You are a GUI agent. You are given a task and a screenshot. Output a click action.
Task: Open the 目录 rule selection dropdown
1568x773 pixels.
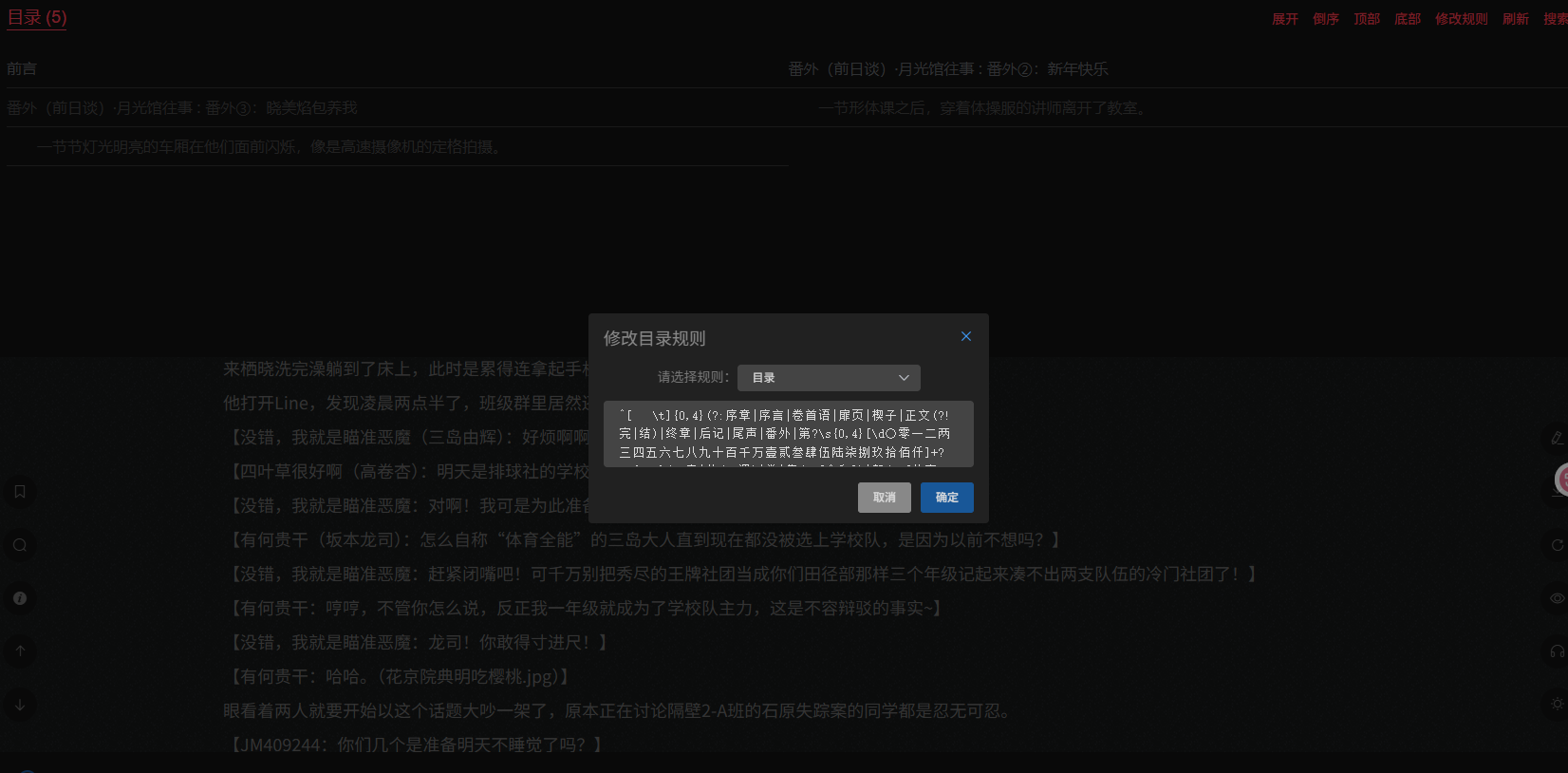829,378
